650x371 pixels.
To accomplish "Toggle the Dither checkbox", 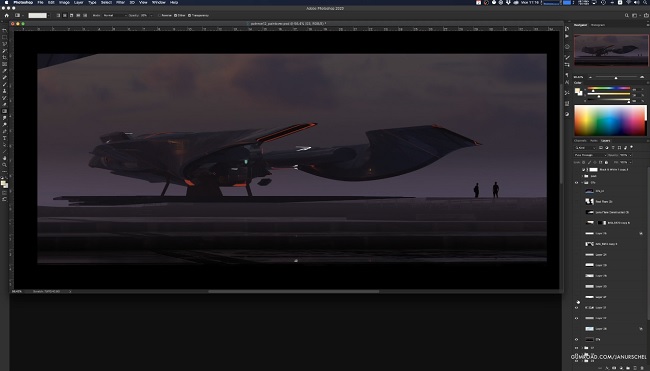I will (x=175, y=15).
